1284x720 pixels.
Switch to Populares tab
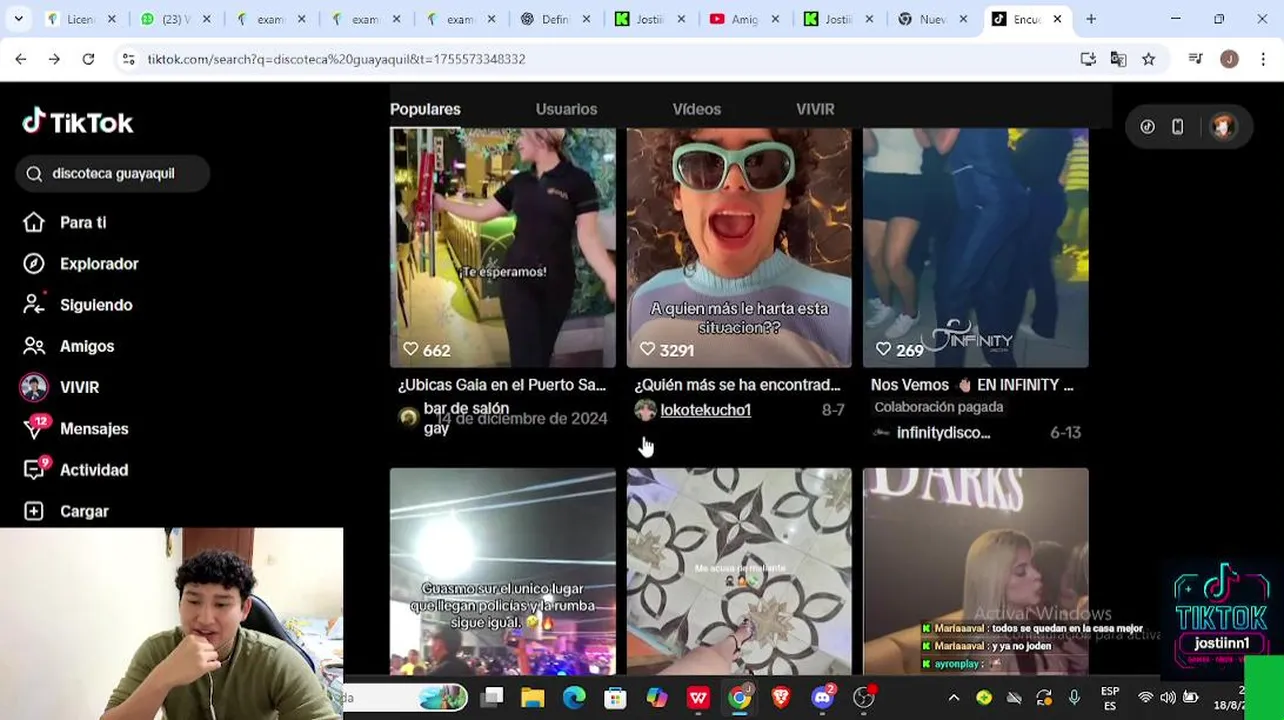point(425,109)
